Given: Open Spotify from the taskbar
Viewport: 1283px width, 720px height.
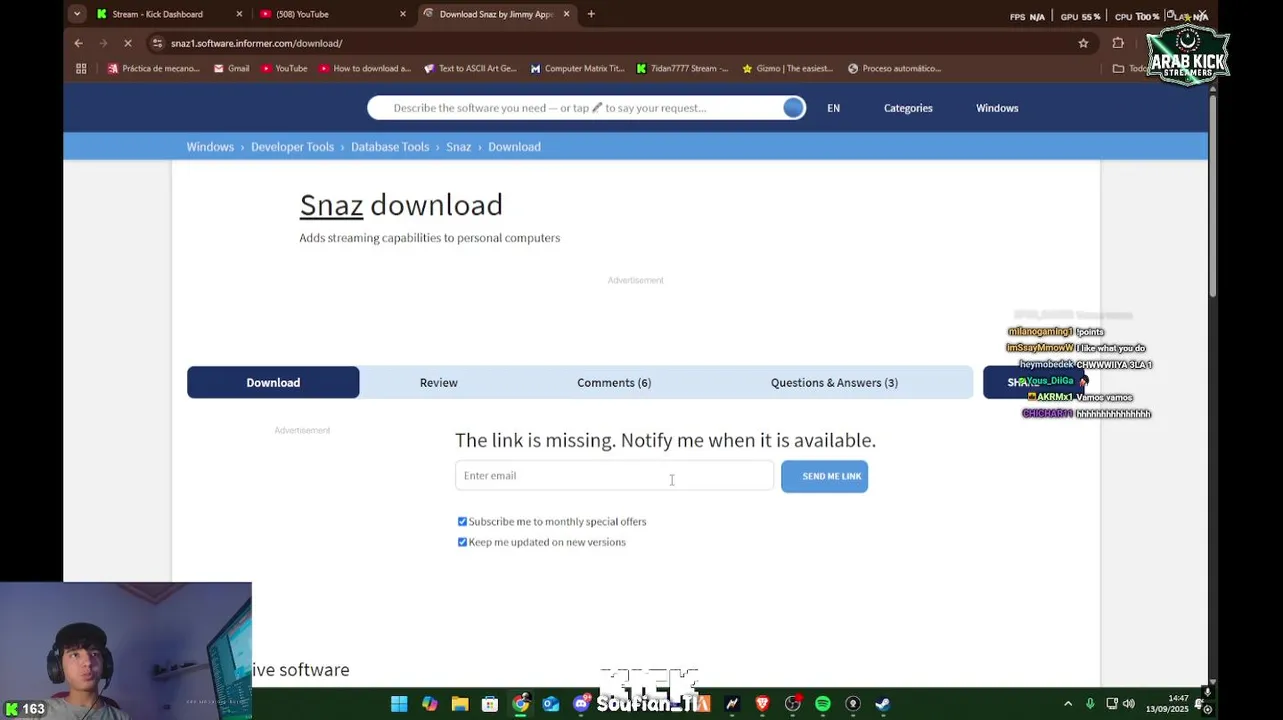Looking at the screenshot, I should pyautogui.click(x=823, y=704).
